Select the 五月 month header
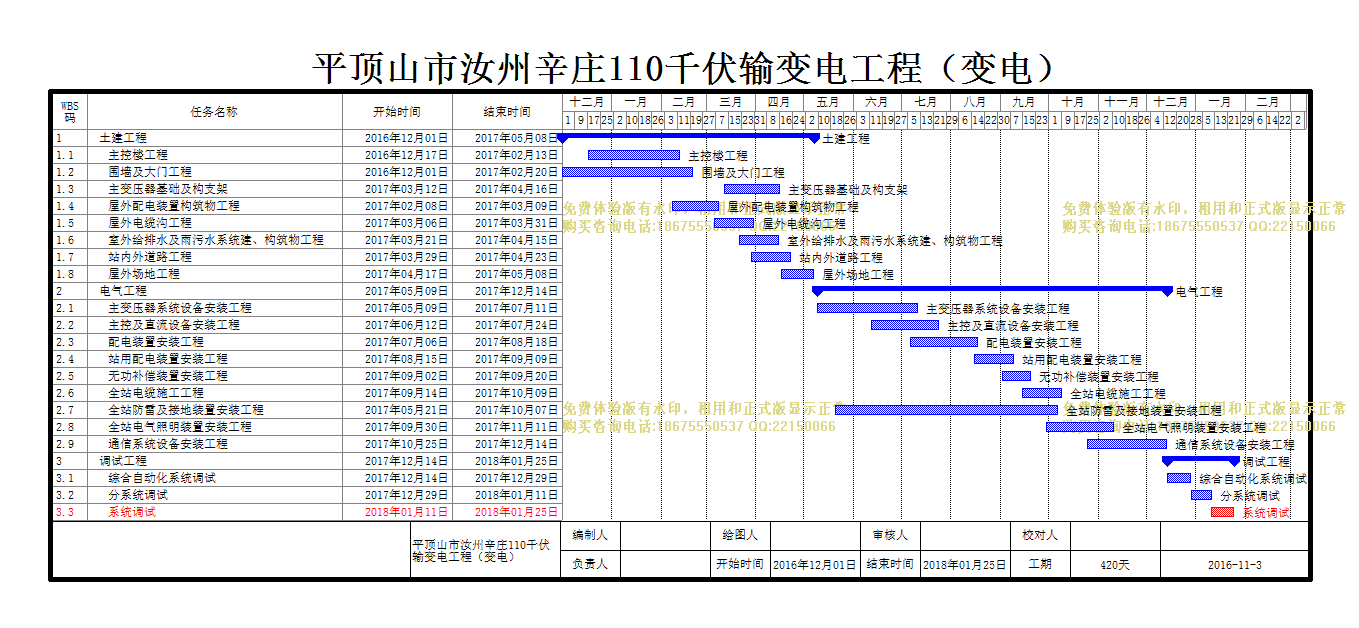The height and width of the screenshot is (628, 1359). point(827,102)
